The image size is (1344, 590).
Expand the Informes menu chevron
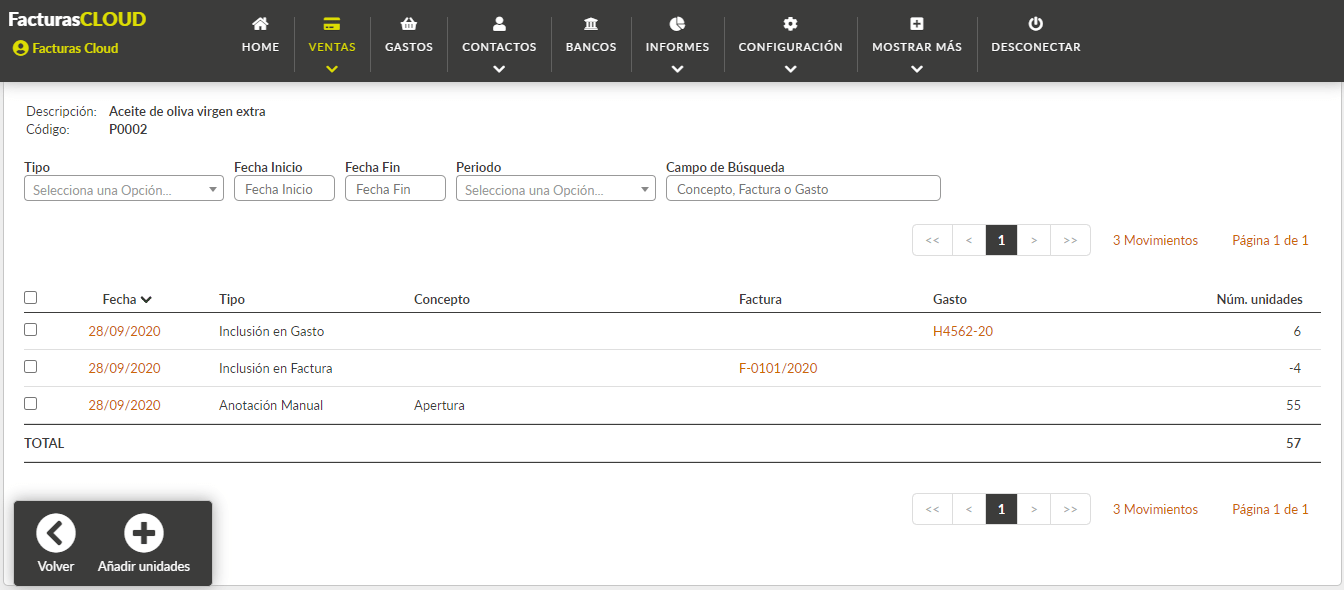click(677, 69)
